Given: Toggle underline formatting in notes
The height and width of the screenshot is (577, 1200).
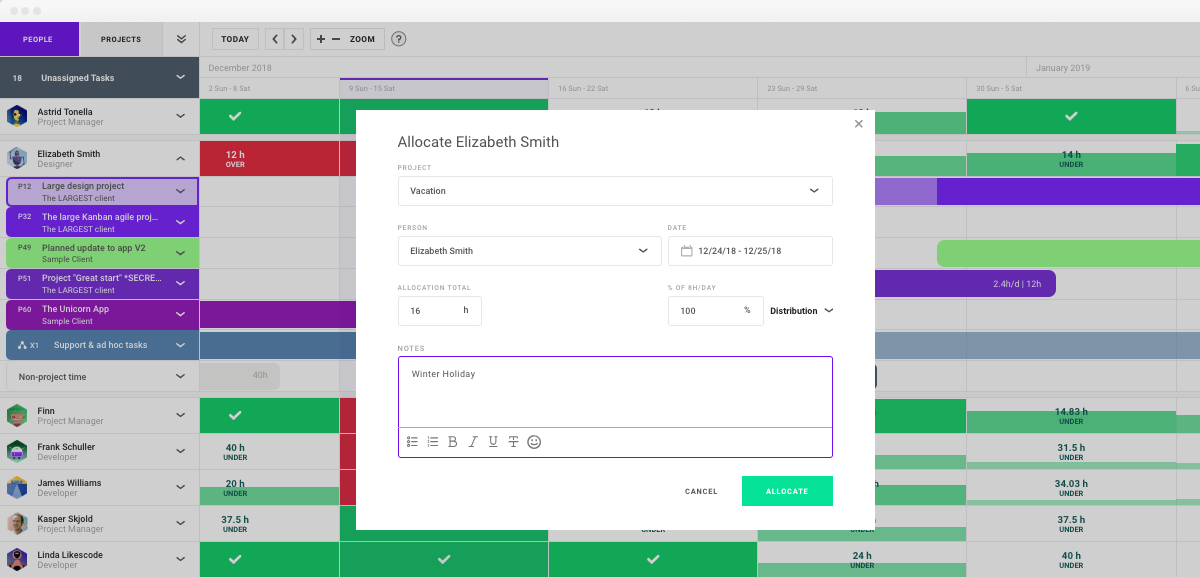Looking at the screenshot, I should pos(493,442).
